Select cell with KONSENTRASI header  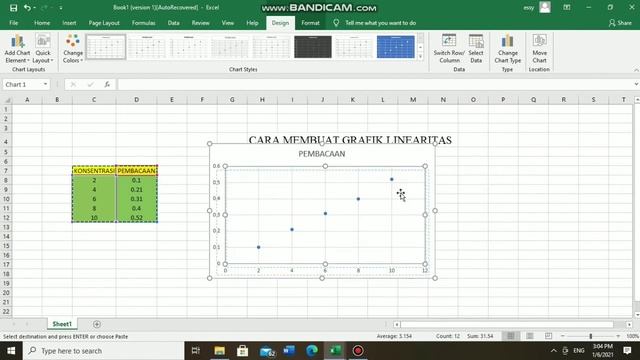coord(94,171)
